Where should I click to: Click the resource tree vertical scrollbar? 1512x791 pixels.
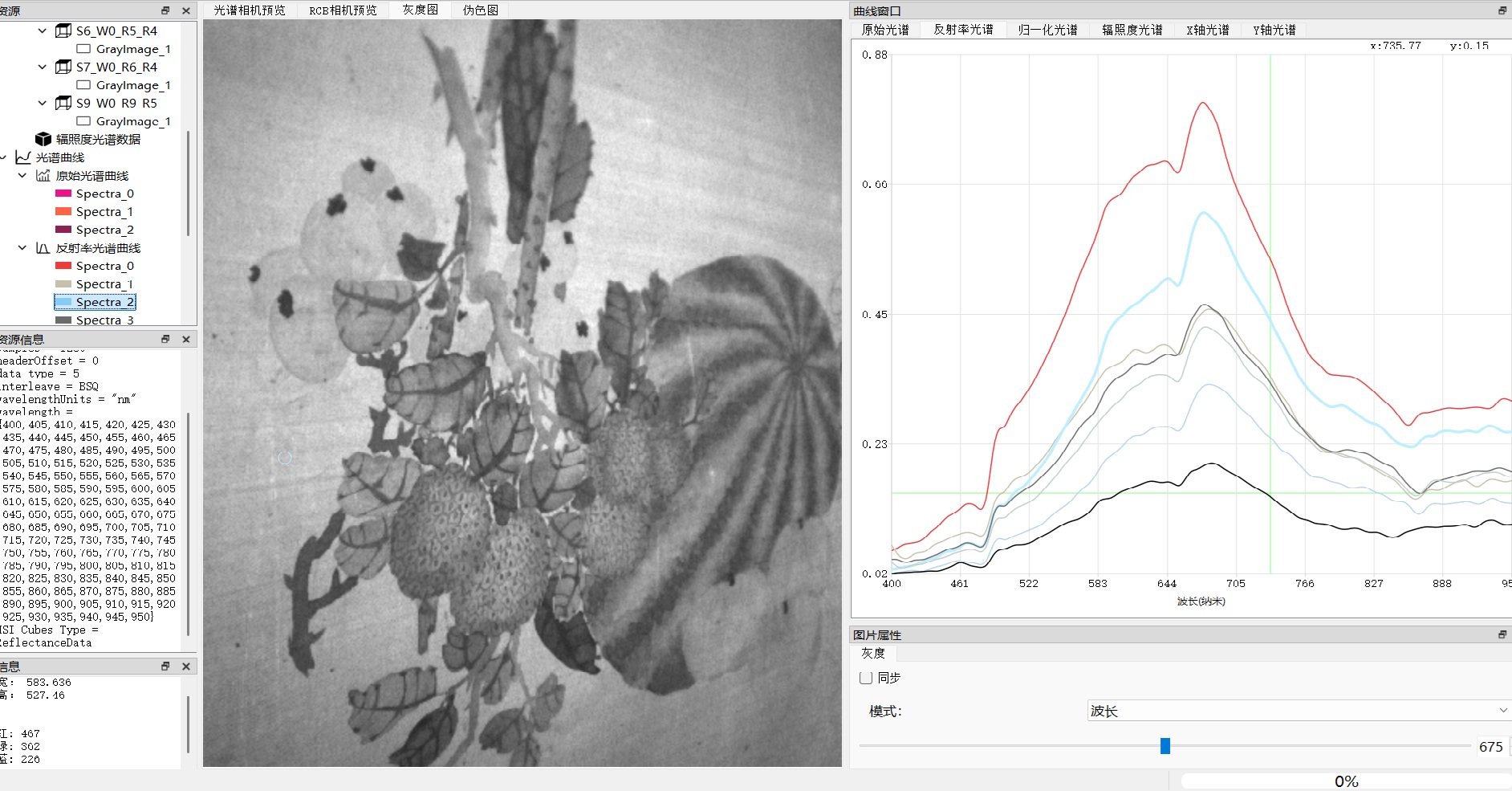pyautogui.click(x=189, y=183)
